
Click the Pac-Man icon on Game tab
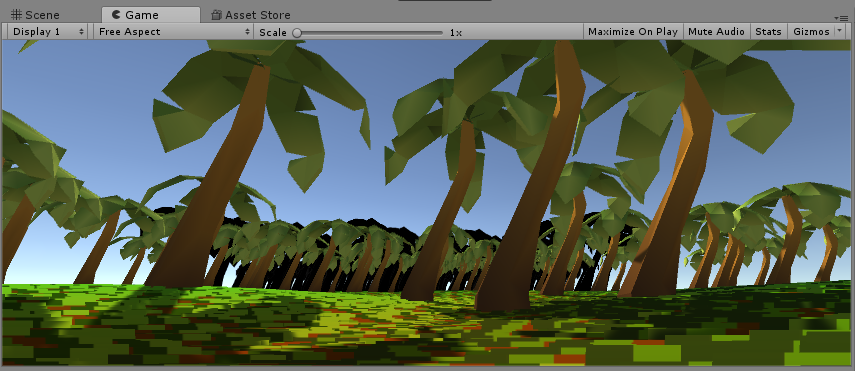[x=116, y=15]
